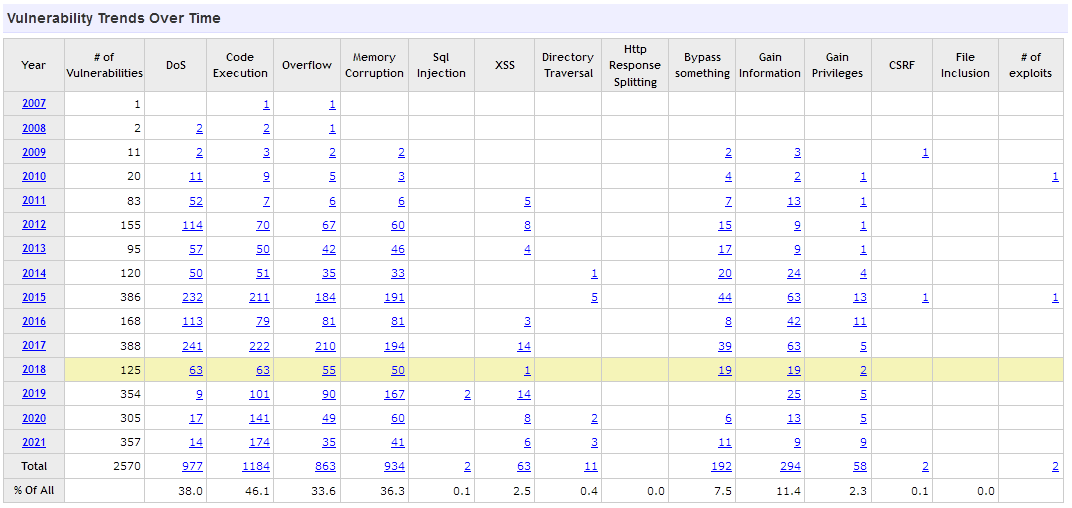Image resolution: width=1072 pixels, height=508 pixels.
Task: Open 2012 DoS count of 114
Action: [192, 225]
